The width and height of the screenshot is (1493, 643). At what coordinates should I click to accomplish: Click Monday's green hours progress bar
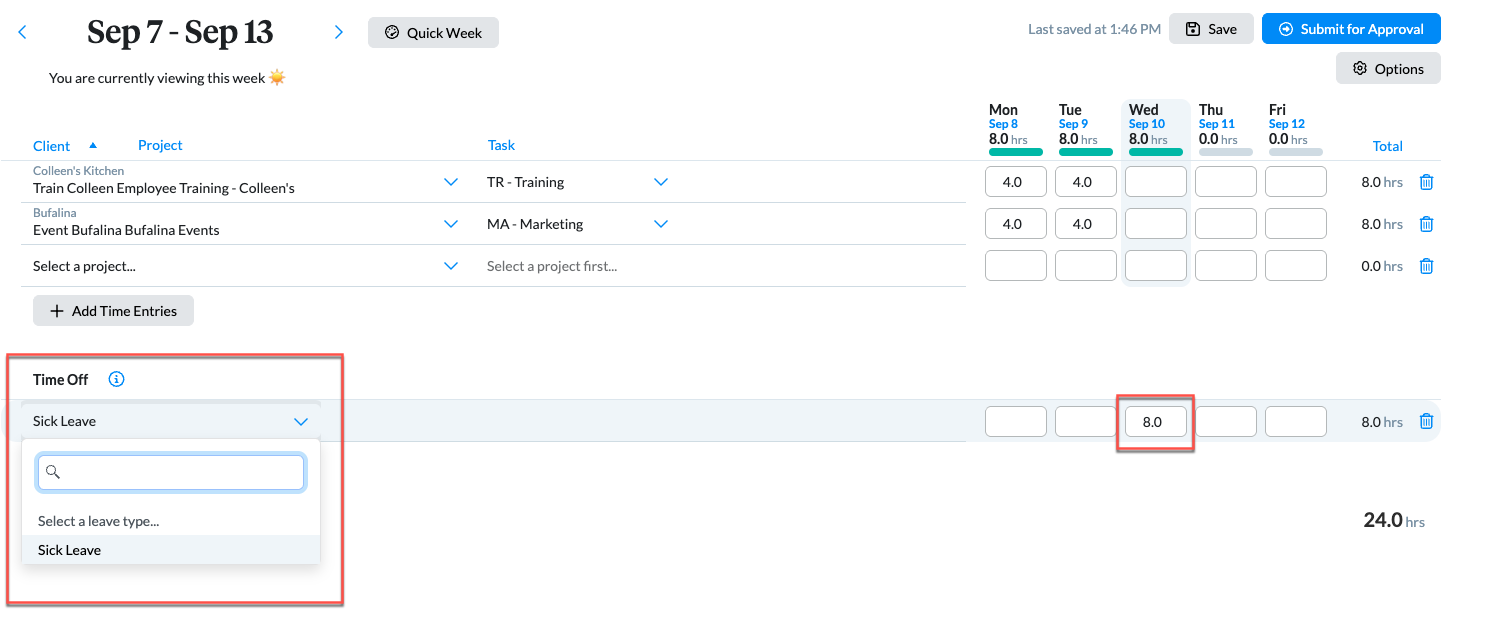[1016, 152]
